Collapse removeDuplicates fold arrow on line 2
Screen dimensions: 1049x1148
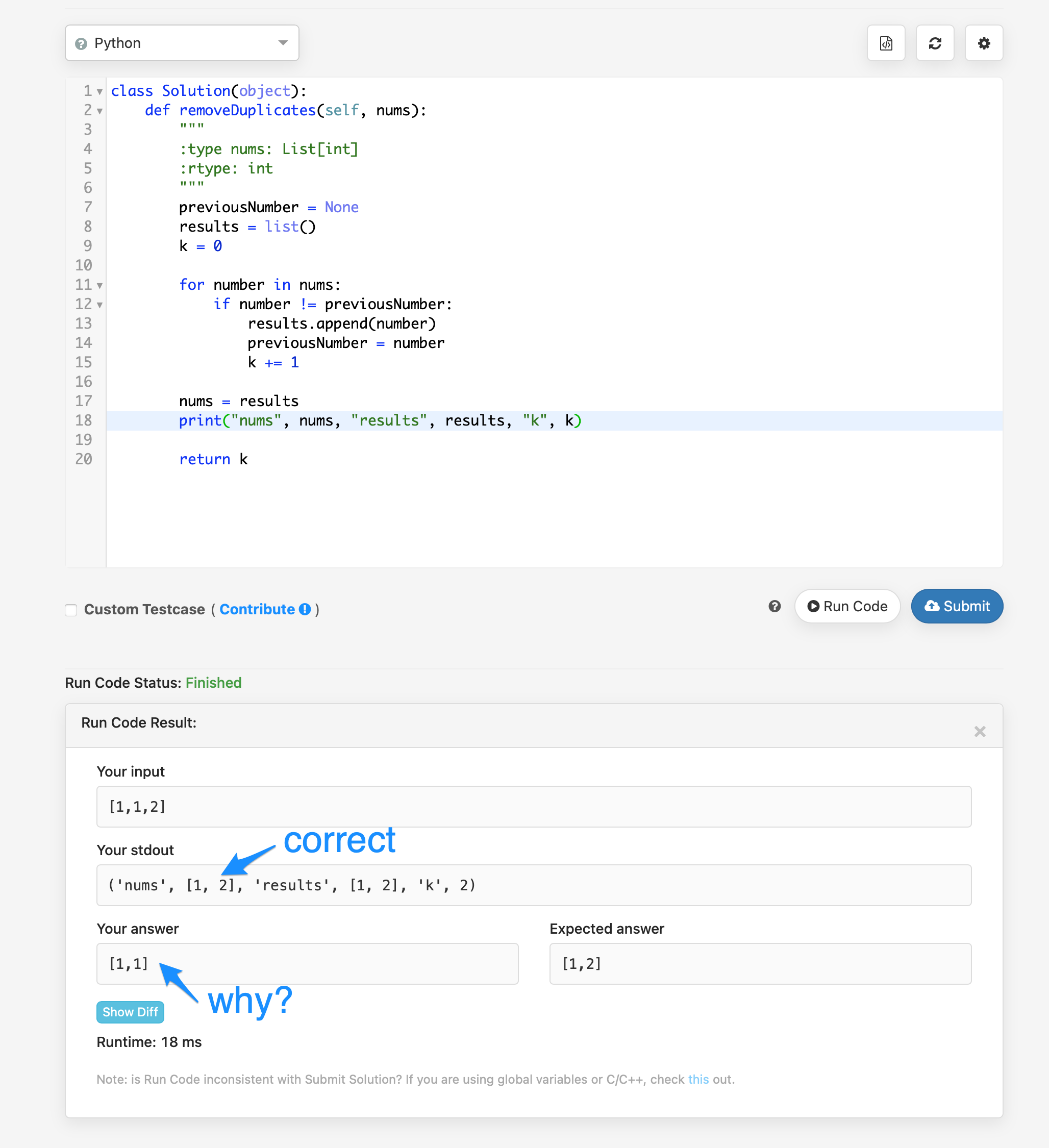[x=99, y=111]
